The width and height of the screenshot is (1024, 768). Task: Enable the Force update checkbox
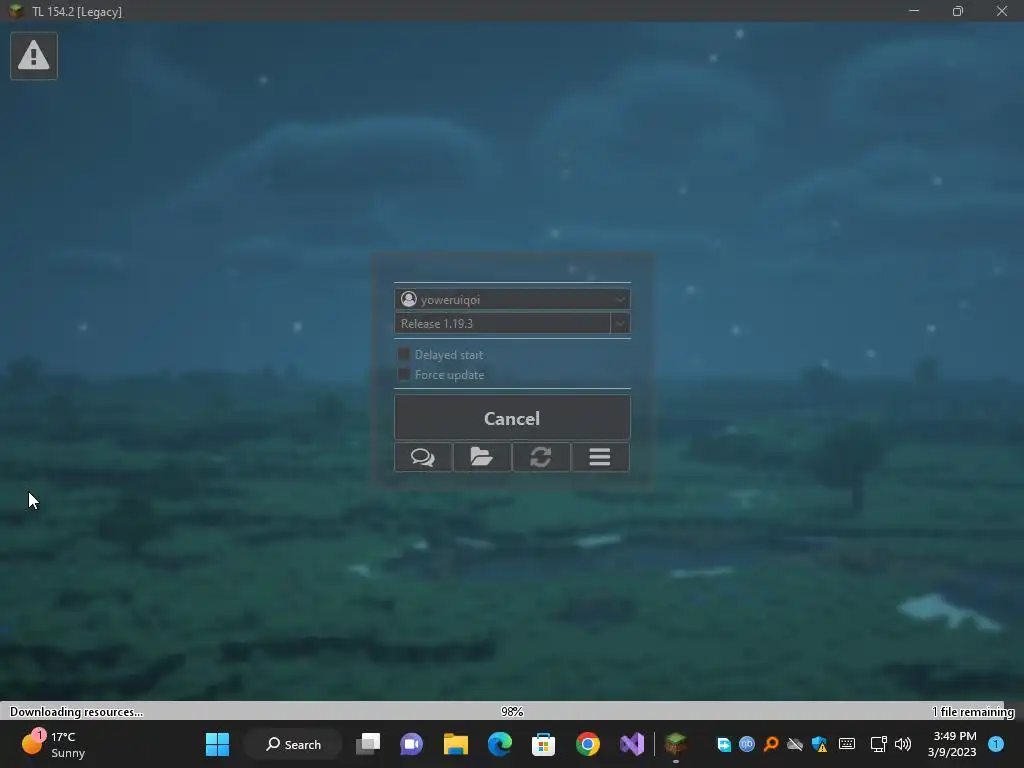click(x=404, y=375)
